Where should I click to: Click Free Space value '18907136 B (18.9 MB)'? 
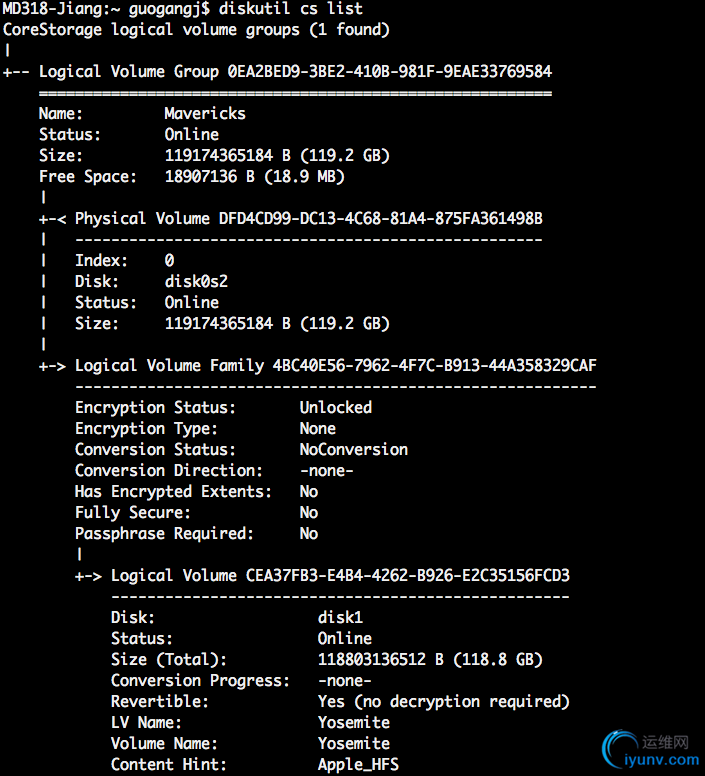pos(255,177)
